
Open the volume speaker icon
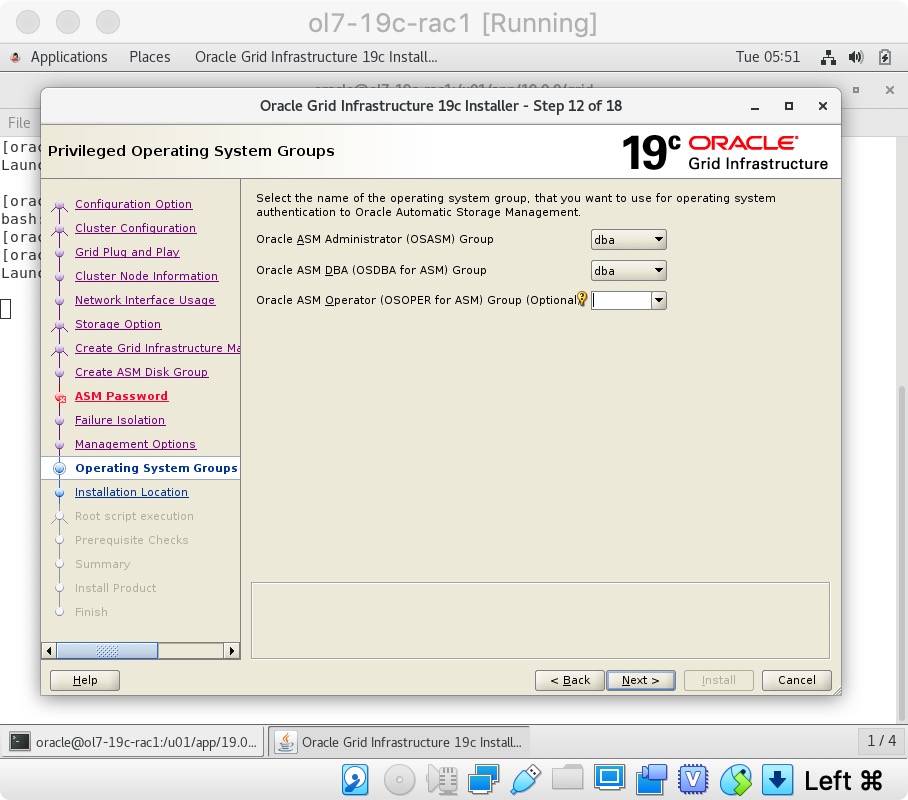[x=856, y=57]
